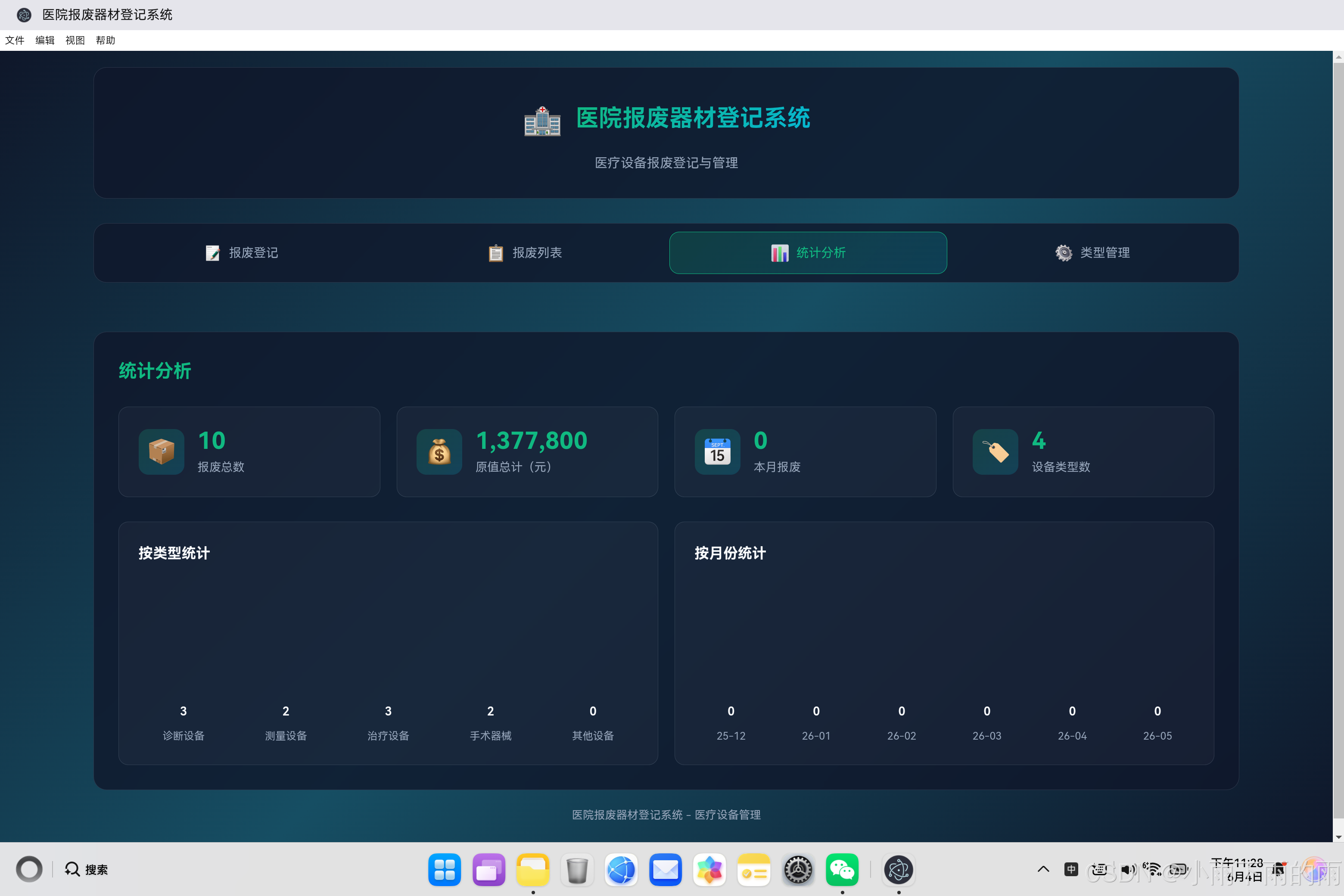Image resolution: width=1344 pixels, height=896 pixels.
Task: Click the 26-04 month label
Action: (1072, 736)
